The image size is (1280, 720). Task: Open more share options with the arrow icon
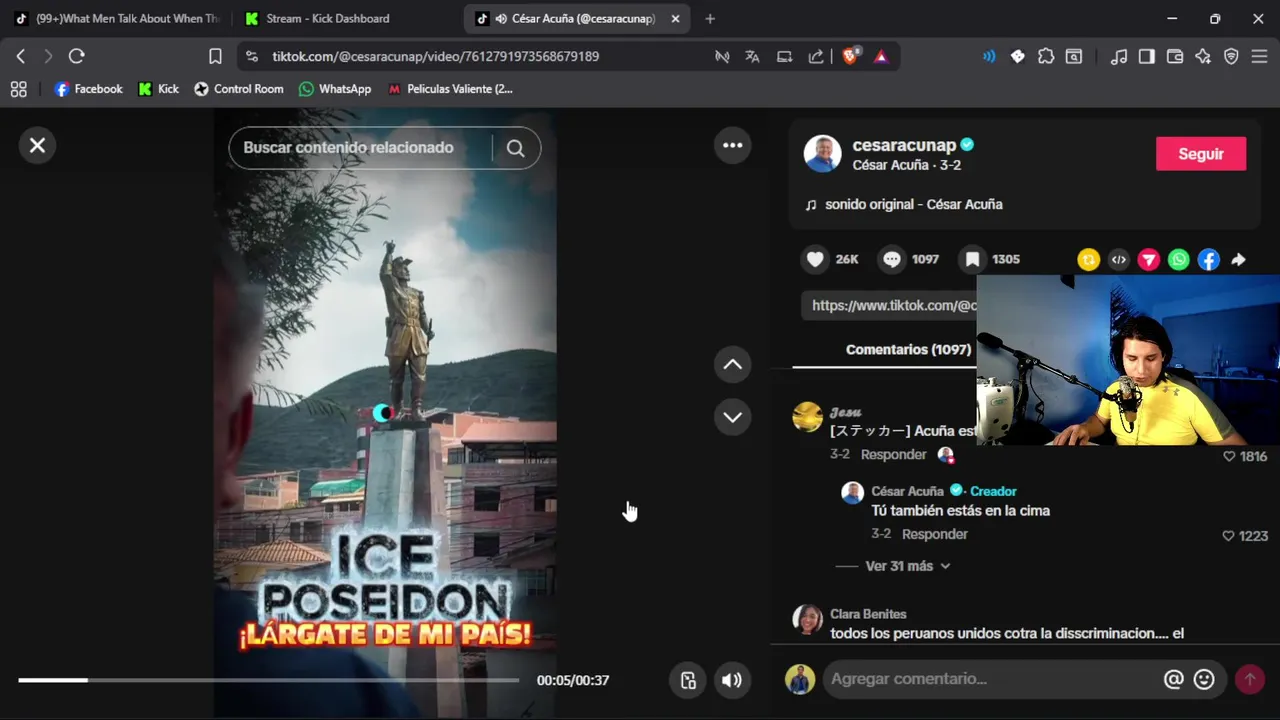pos(1238,260)
